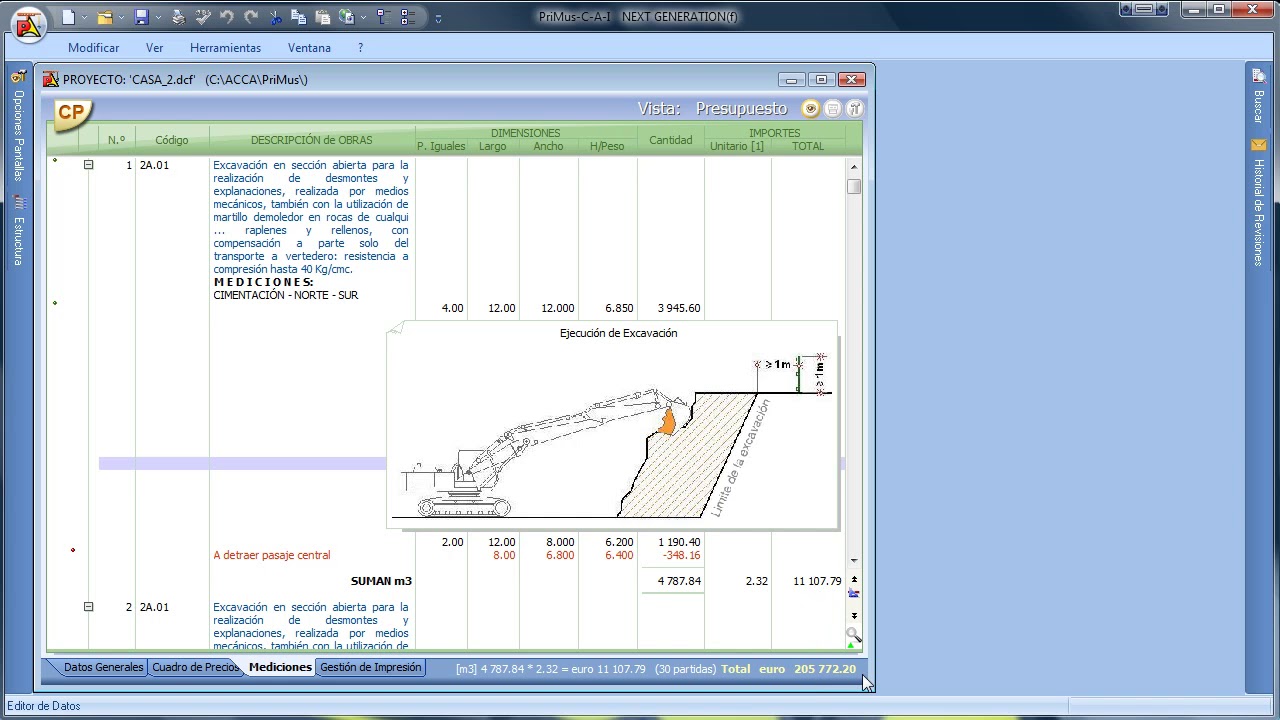Open the Ver menu
1280x720 pixels.
pyautogui.click(x=154, y=48)
